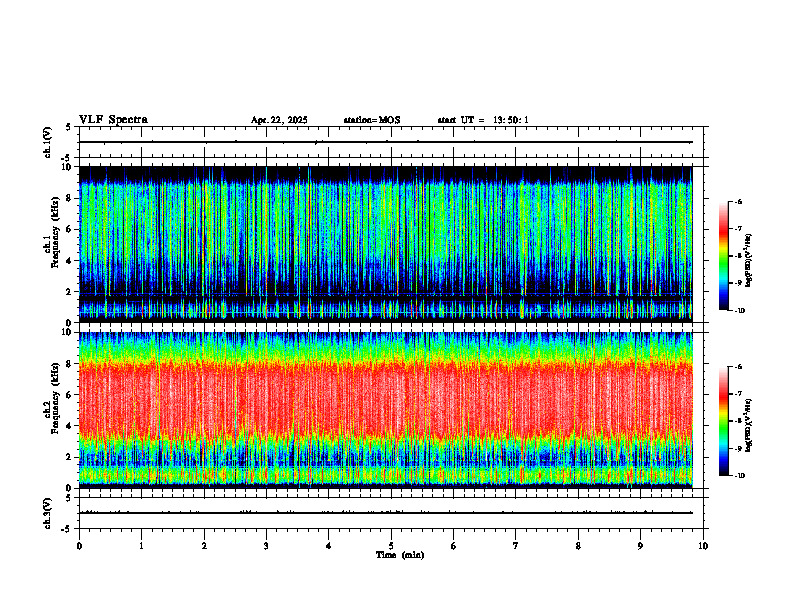
Task: Click the ch.1 color scale log(PSD) unit label
Action: (x=749, y=261)
